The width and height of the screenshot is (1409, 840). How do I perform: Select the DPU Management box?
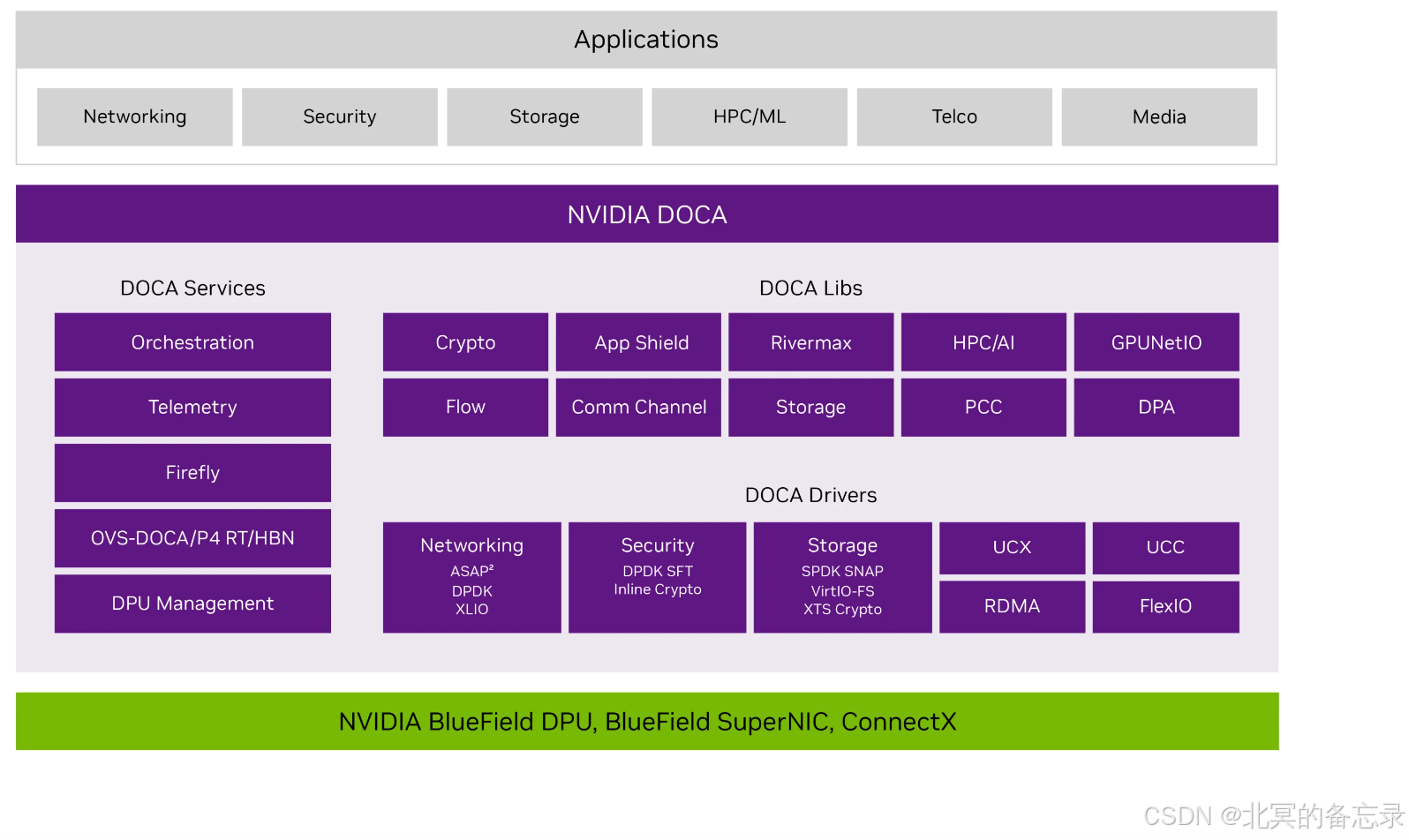pos(192,604)
